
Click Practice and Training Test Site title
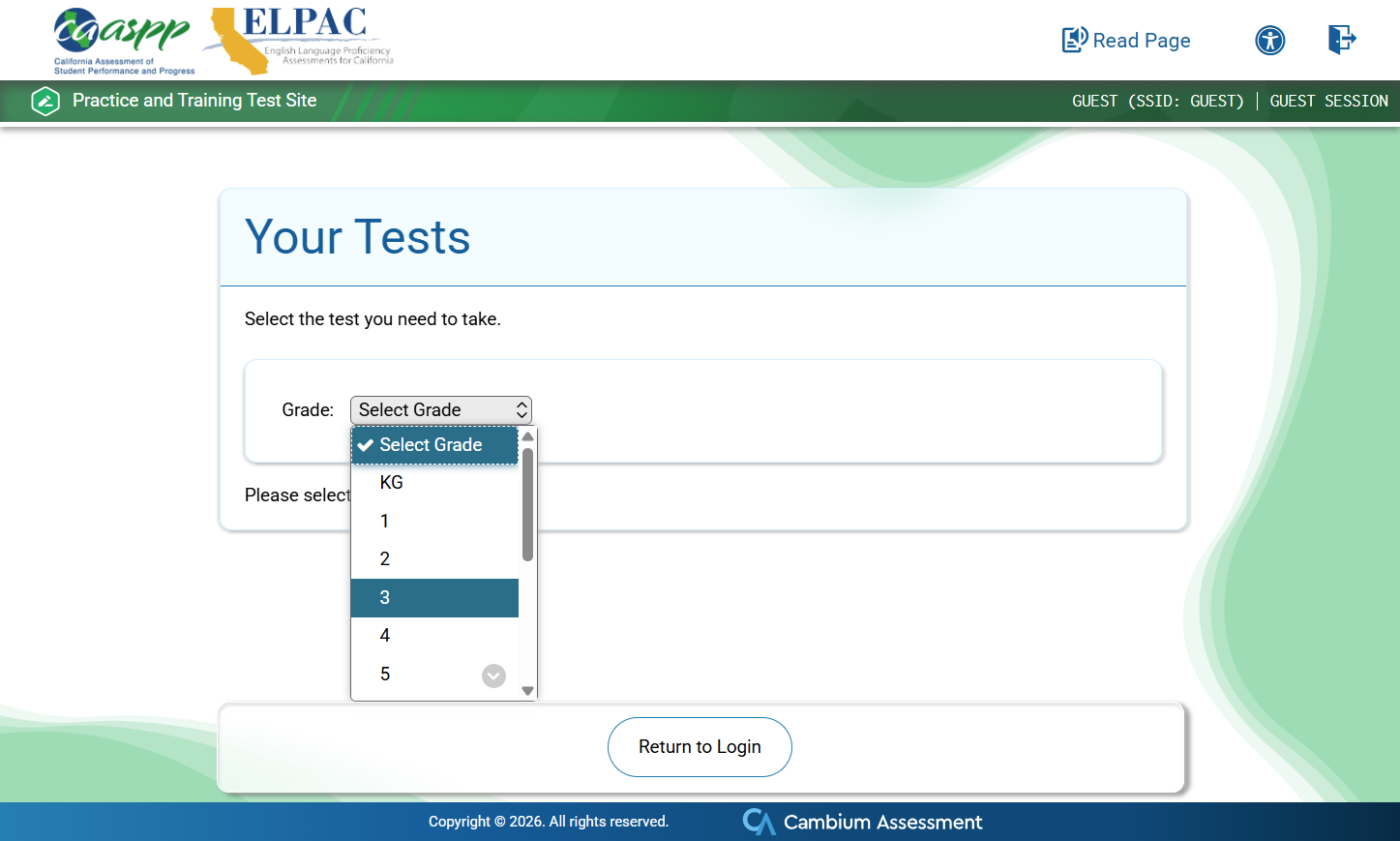[x=194, y=101]
